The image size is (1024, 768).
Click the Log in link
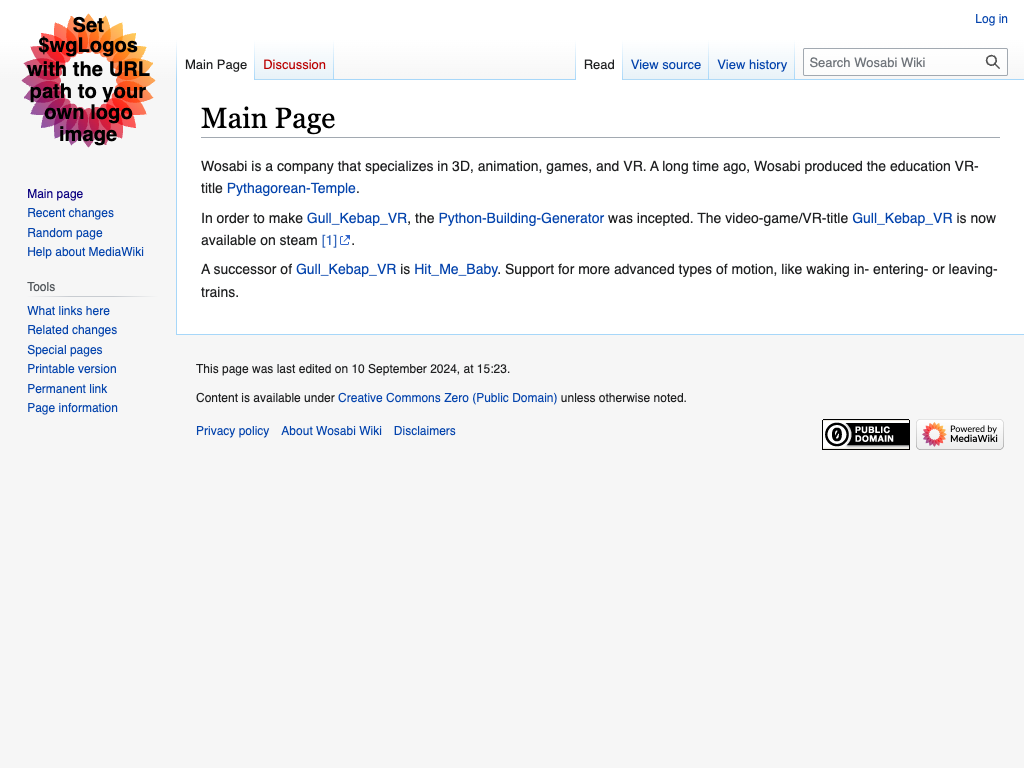(x=991, y=19)
